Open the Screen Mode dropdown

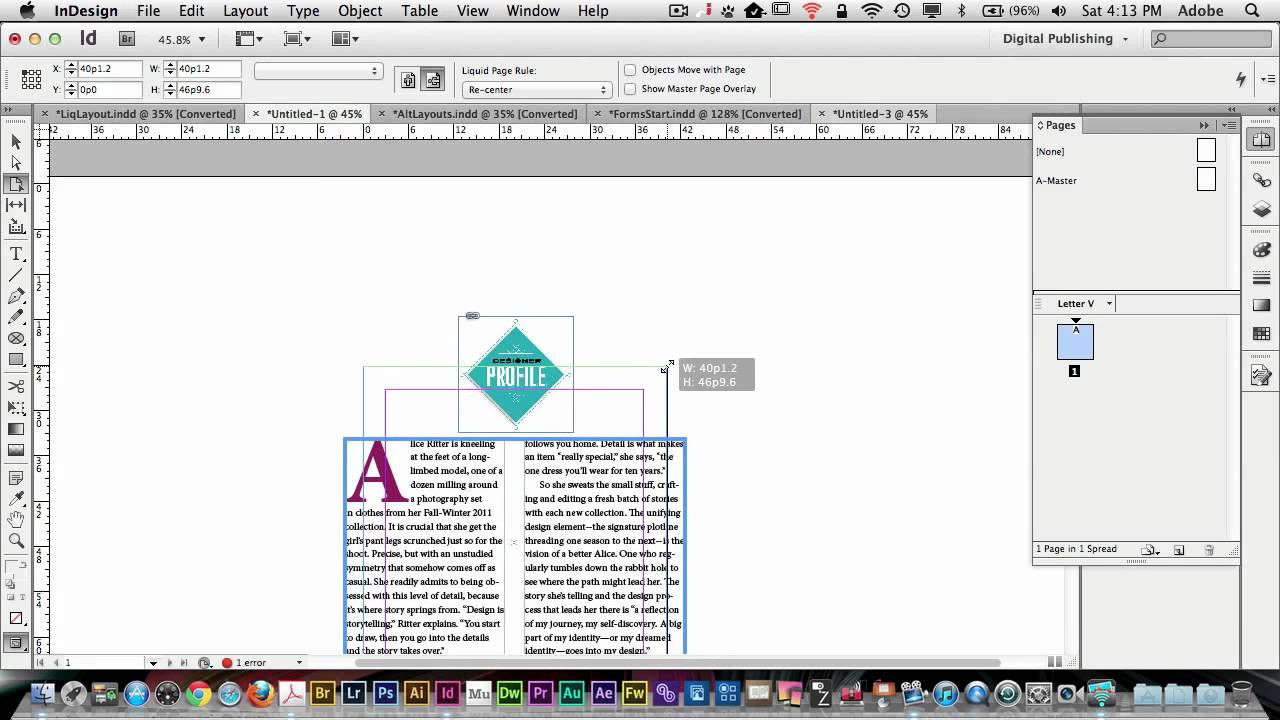297,39
